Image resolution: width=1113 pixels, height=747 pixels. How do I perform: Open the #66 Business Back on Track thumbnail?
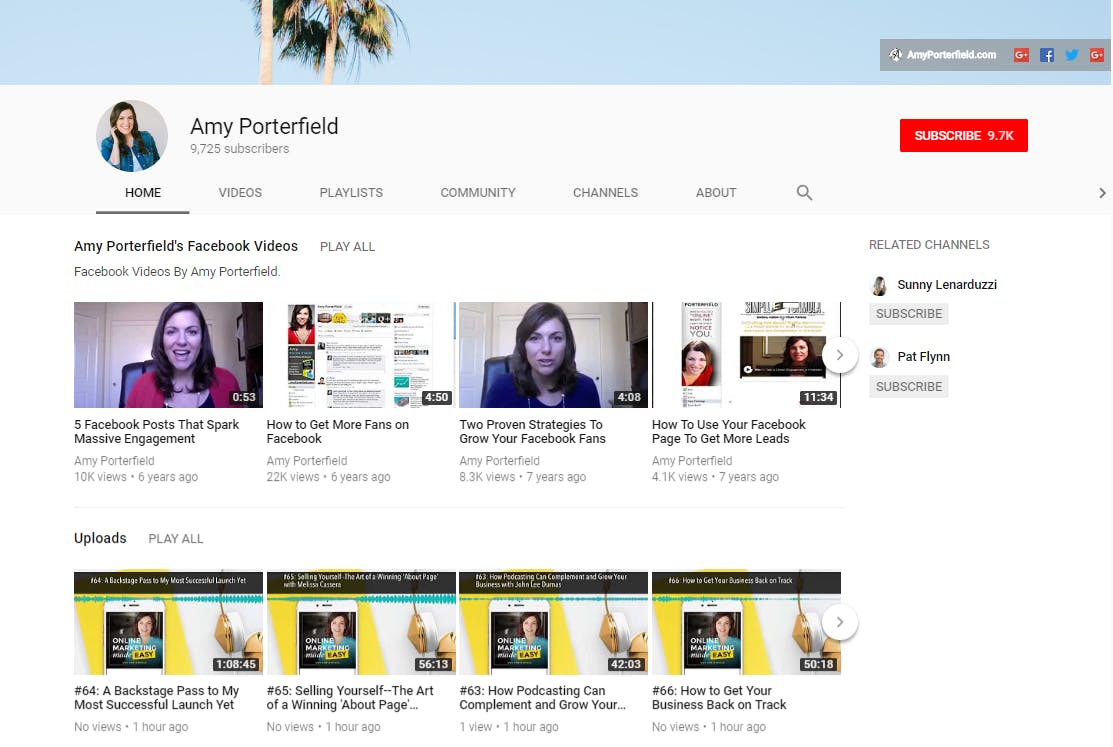click(x=746, y=623)
